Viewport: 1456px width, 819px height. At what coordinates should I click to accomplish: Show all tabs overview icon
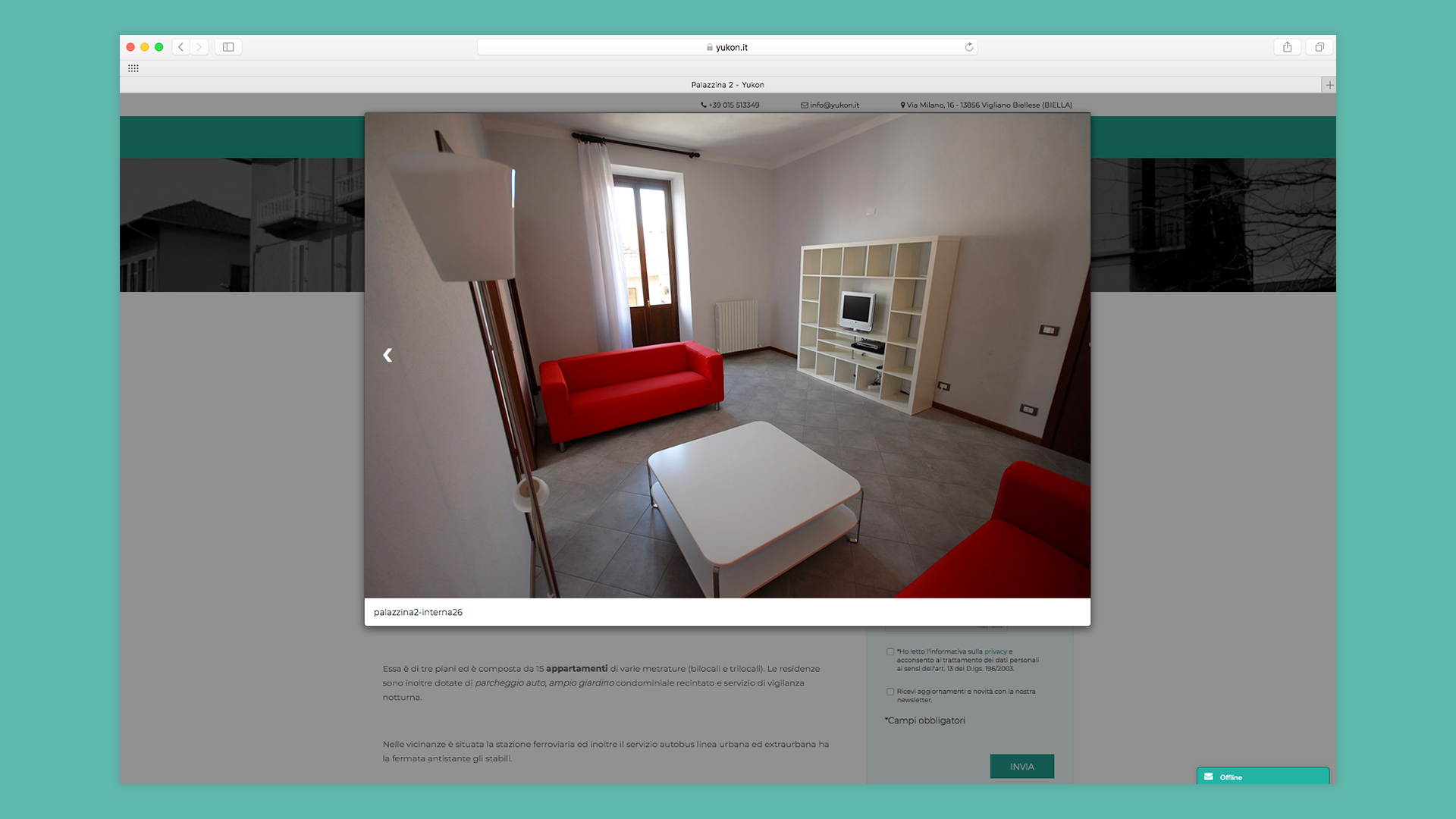click(x=1319, y=47)
